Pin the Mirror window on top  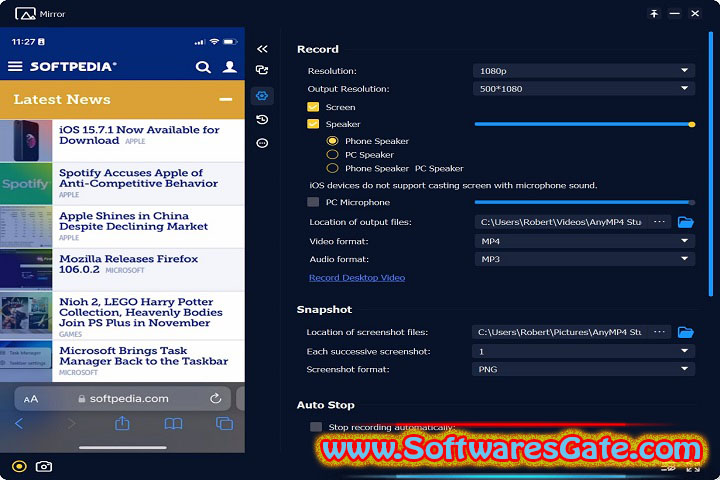coord(654,14)
